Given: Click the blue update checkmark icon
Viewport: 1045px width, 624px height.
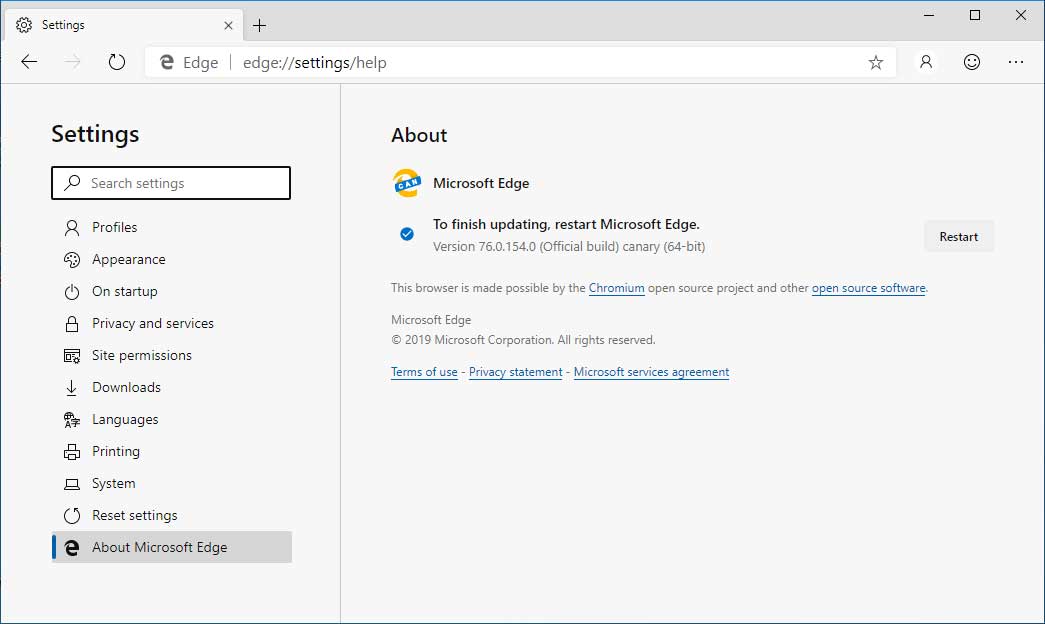Looking at the screenshot, I should click(x=407, y=234).
